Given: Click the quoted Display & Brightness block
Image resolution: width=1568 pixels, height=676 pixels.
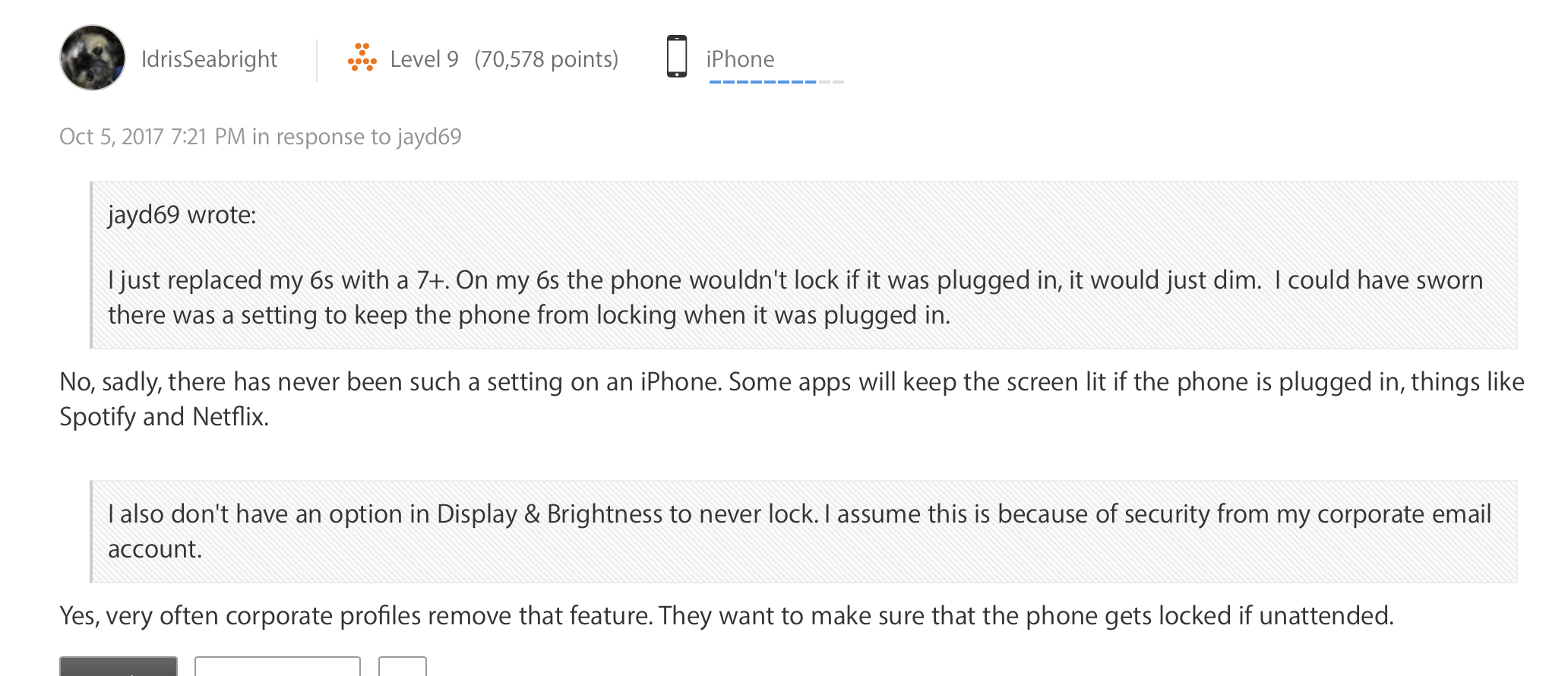Looking at the screenshot, I should point(804,532).
